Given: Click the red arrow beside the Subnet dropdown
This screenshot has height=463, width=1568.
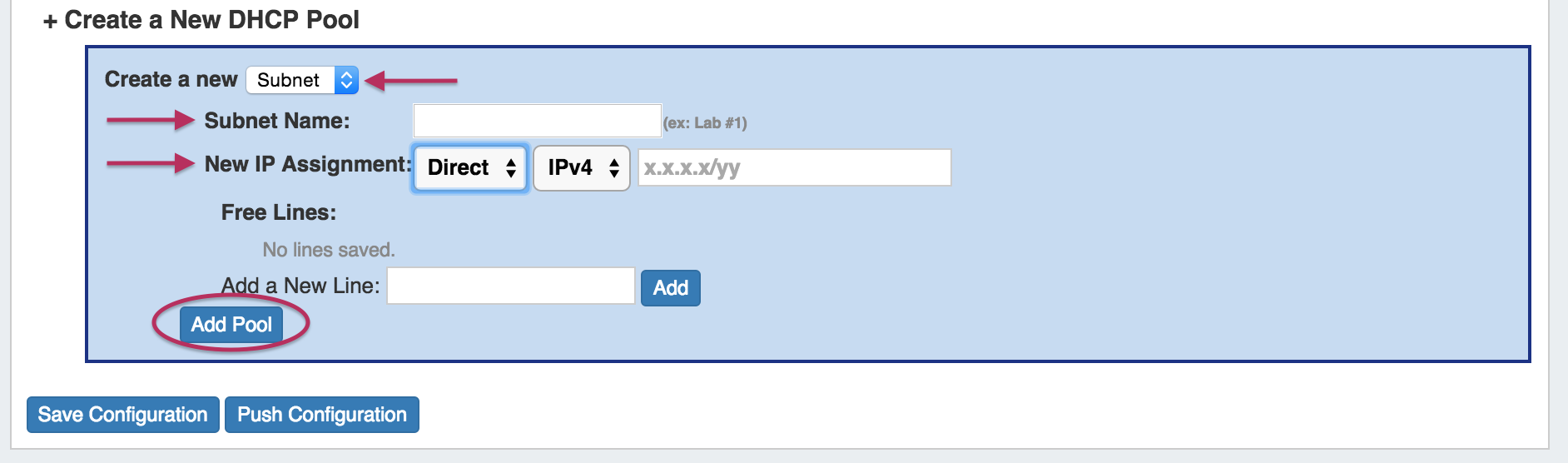Looking at the screenshot, I should [x=411, y=81].
